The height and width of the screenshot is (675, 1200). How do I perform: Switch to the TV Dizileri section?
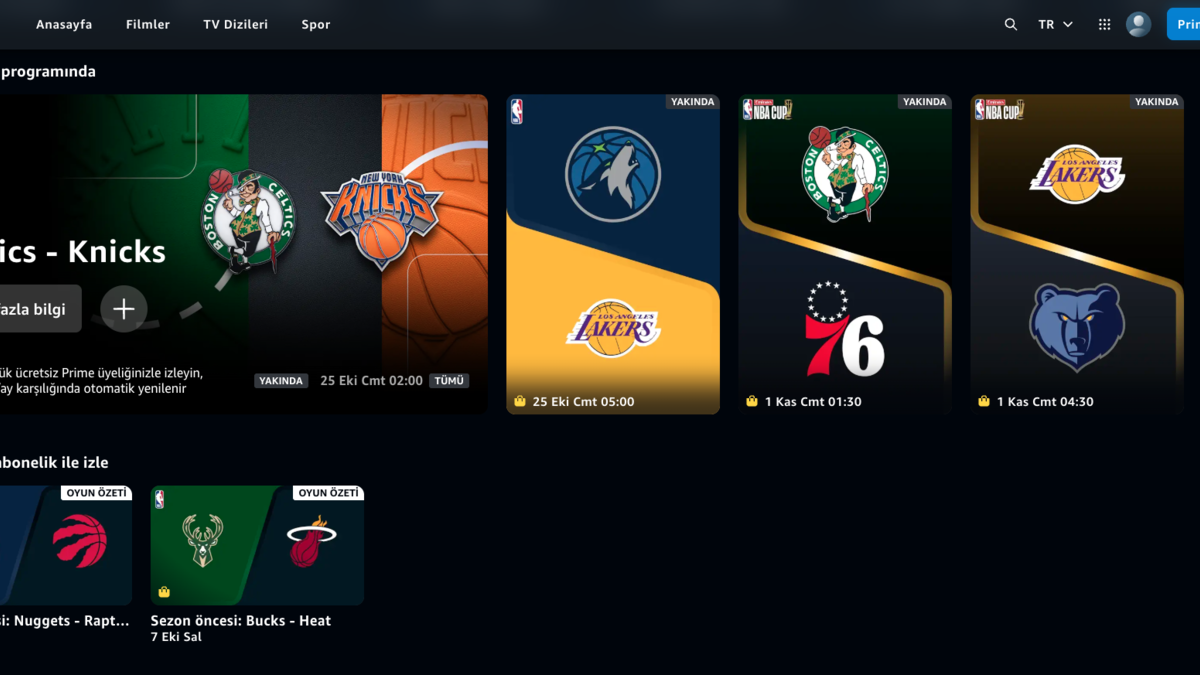(235, 24)
